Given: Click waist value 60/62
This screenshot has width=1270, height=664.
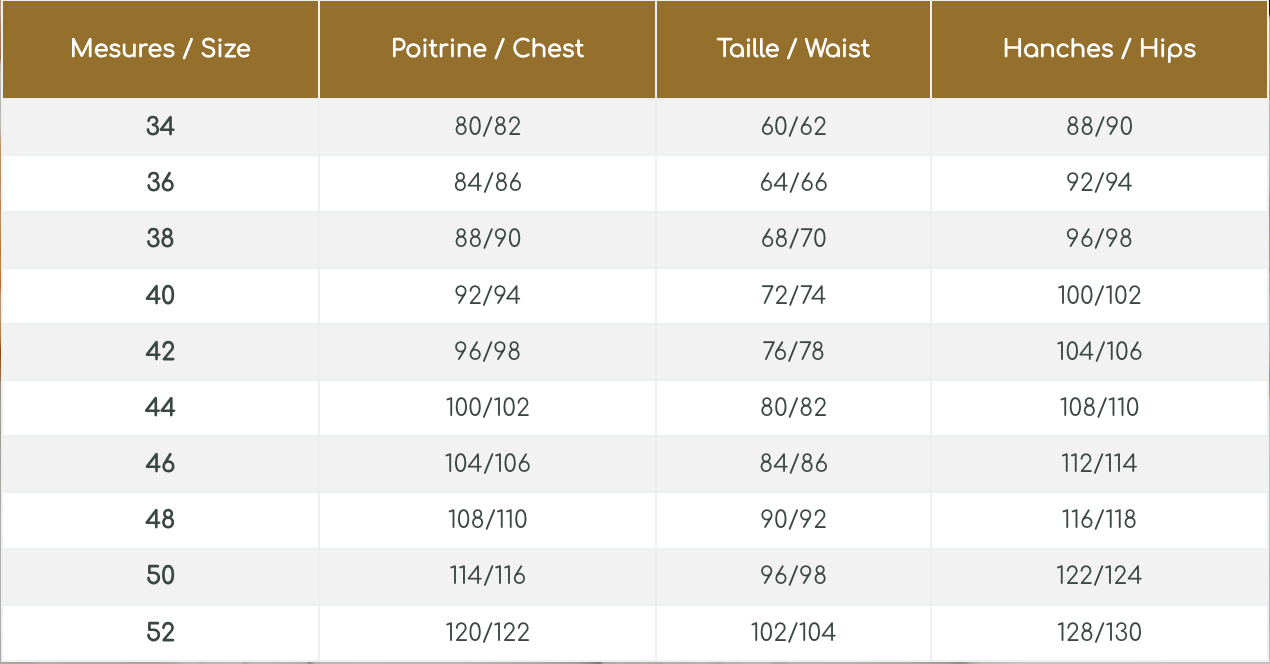Looking at the screenshot, I should pyautogui.click(x=793, y=127).
